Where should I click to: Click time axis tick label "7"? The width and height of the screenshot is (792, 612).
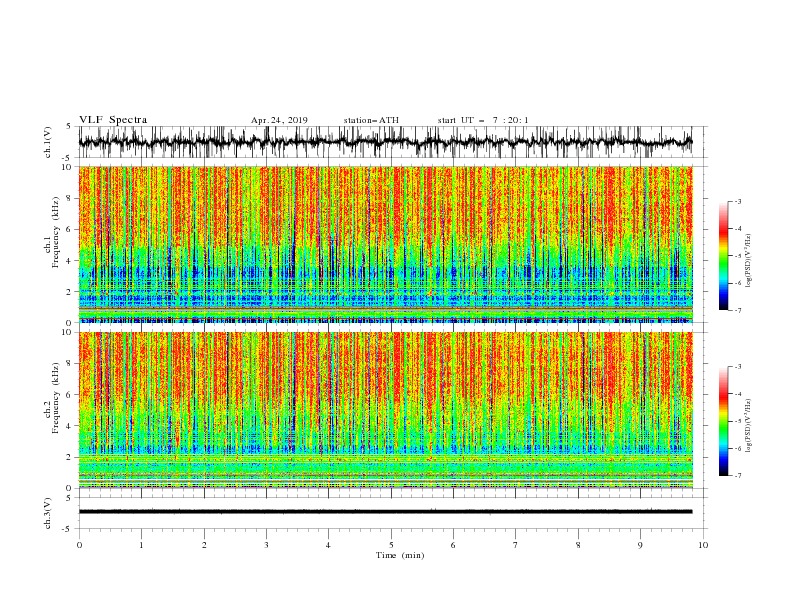point(516,545)
